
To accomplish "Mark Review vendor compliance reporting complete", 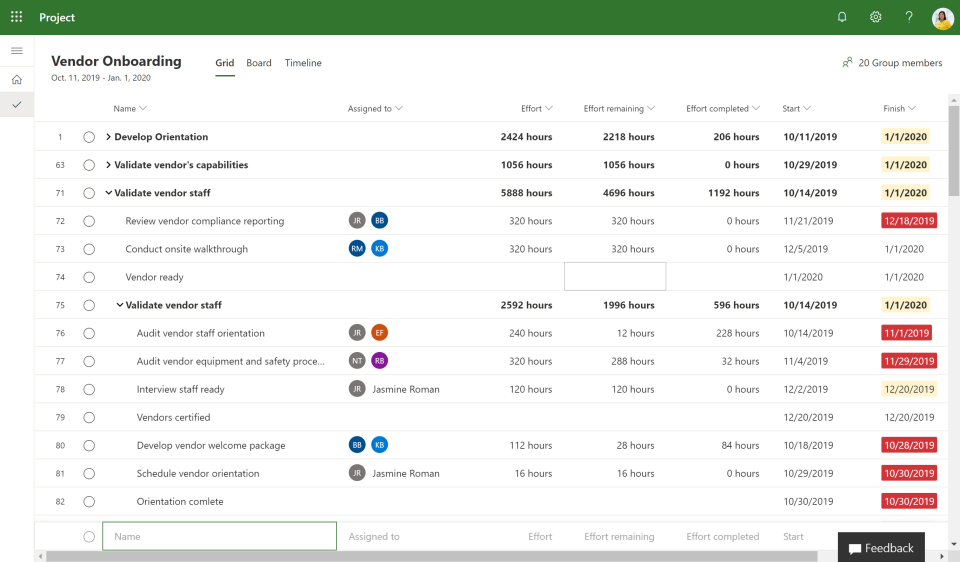I will (x=89, y=221).
